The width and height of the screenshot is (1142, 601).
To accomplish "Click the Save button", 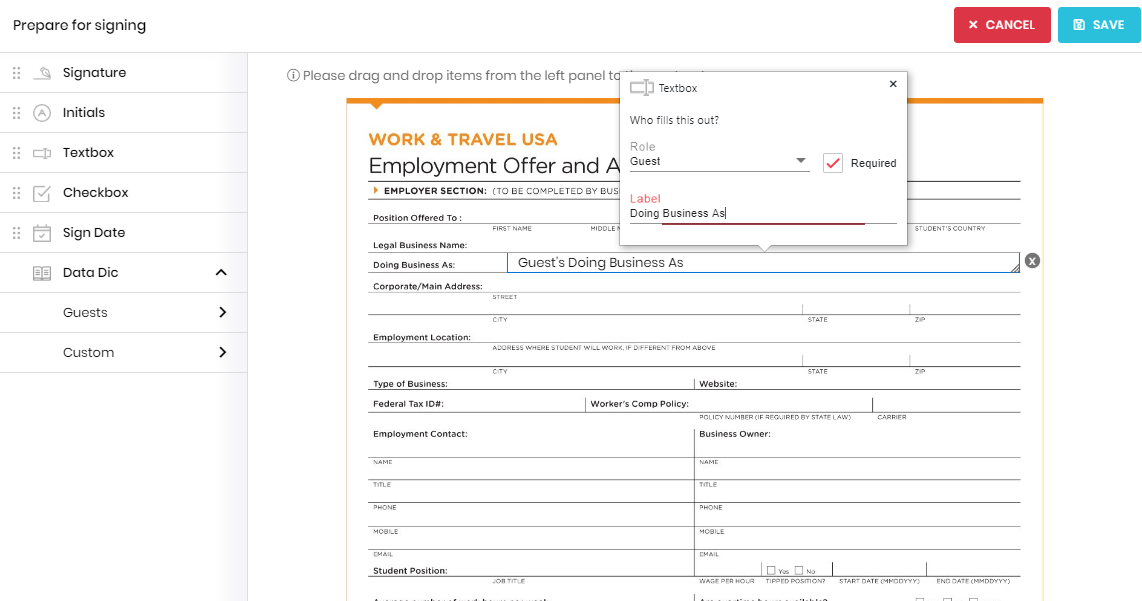I will click(x=1099, y=25).
